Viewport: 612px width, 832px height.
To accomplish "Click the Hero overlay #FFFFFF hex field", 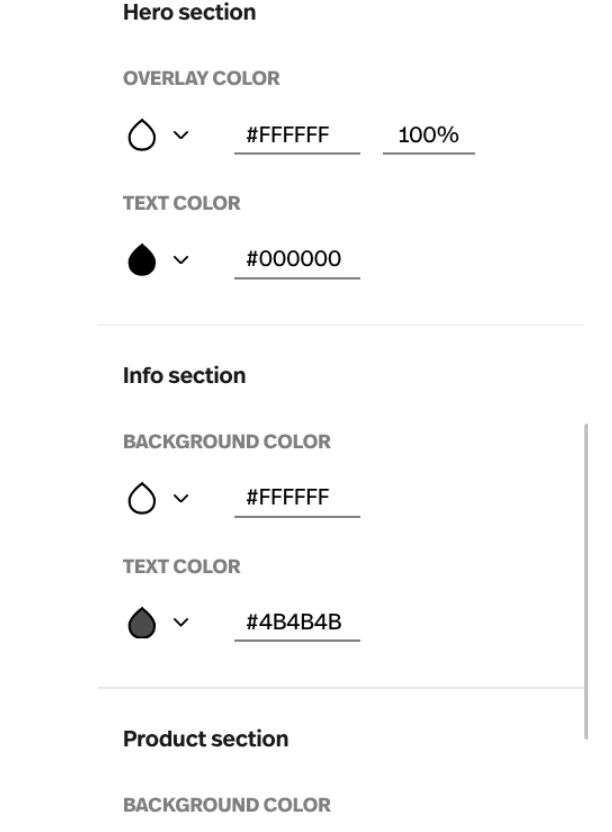I will (297, 136).
